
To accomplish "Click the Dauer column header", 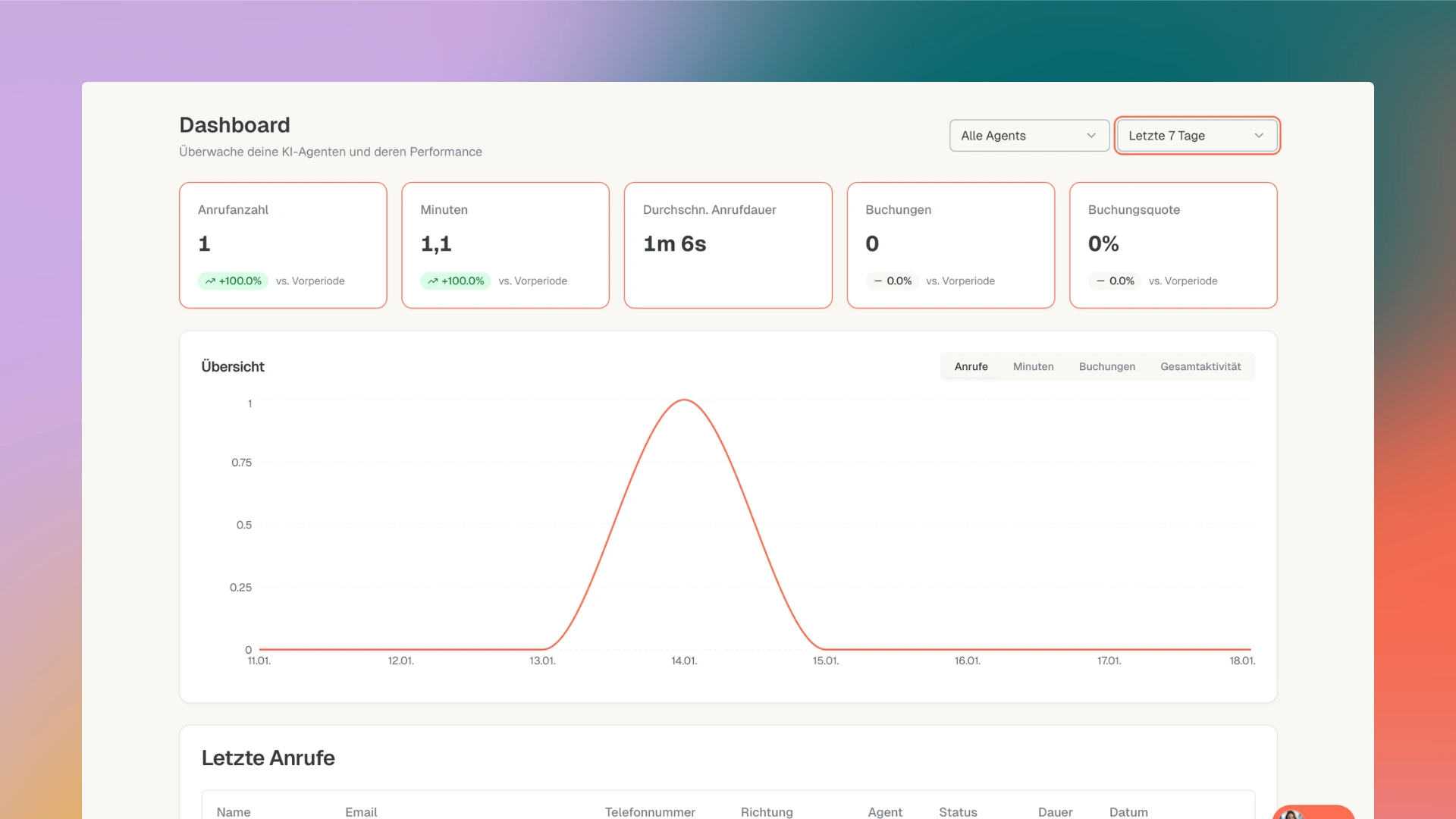I will (x=1054, y=811).
